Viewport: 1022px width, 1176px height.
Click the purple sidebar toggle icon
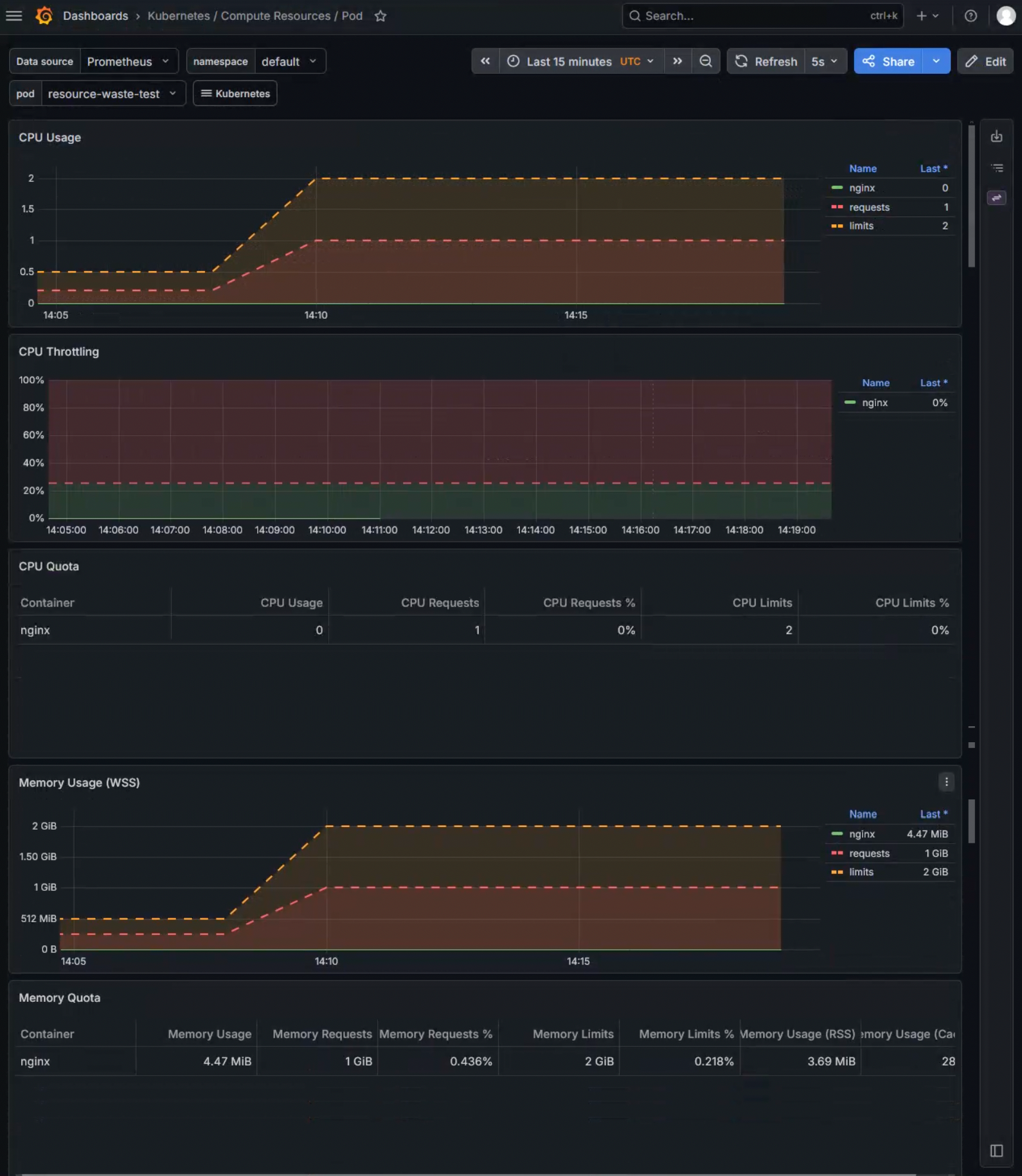(996, 198)
